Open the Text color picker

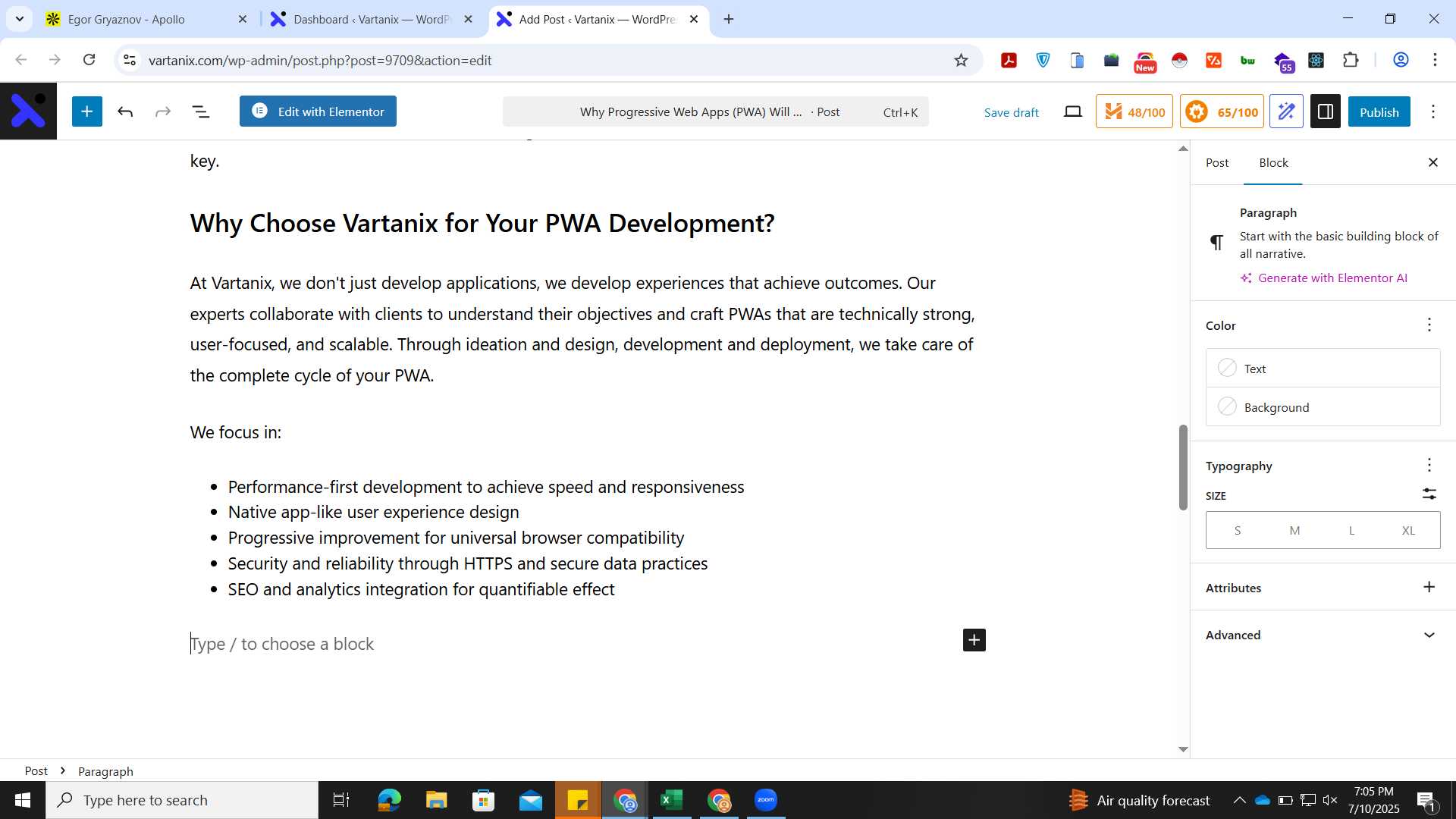click(1323, 369)
